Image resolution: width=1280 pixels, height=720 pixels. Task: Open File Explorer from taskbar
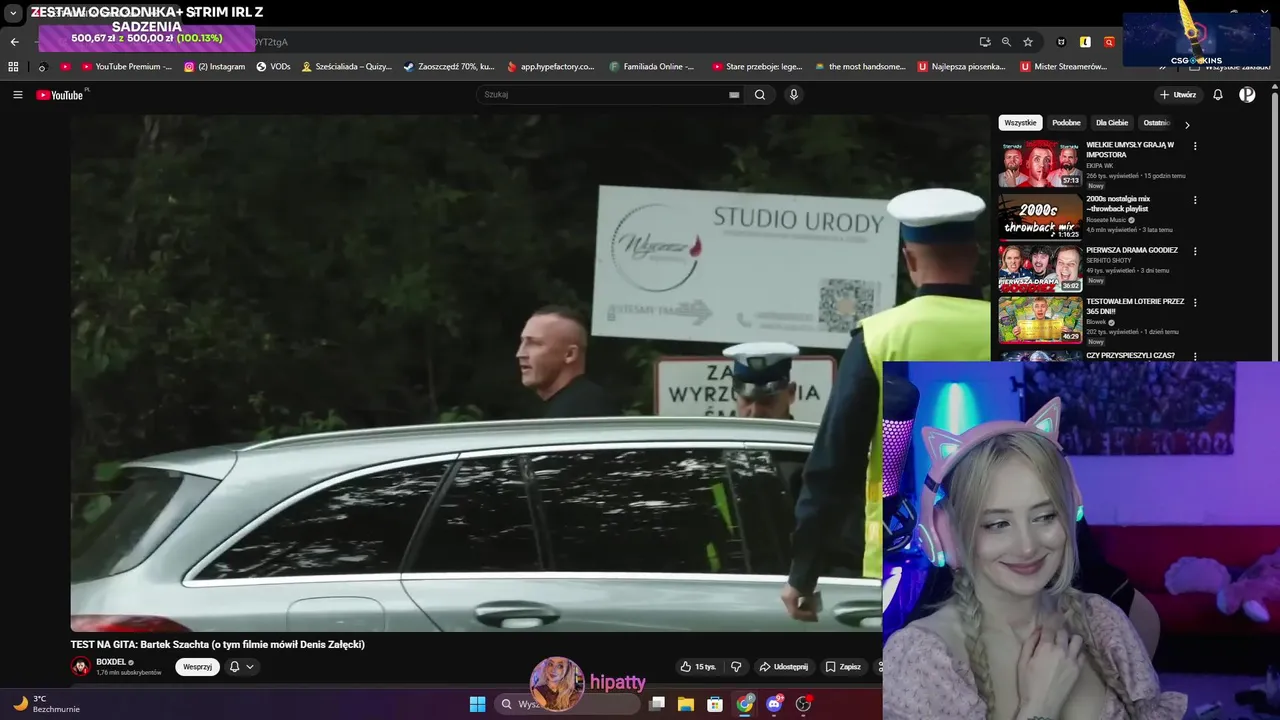click(686, 704)
